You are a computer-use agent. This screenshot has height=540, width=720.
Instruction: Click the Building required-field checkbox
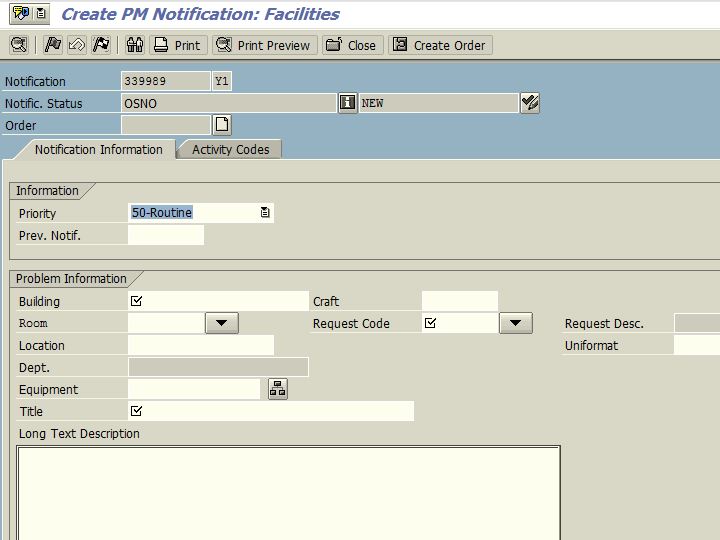pos(137,301)
